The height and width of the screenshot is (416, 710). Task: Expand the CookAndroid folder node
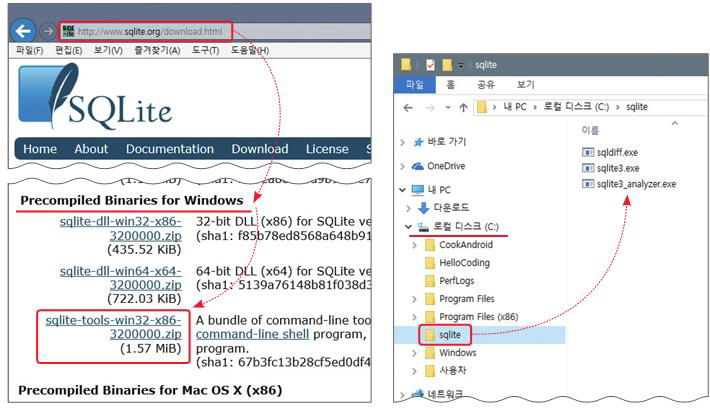(414, 245)
